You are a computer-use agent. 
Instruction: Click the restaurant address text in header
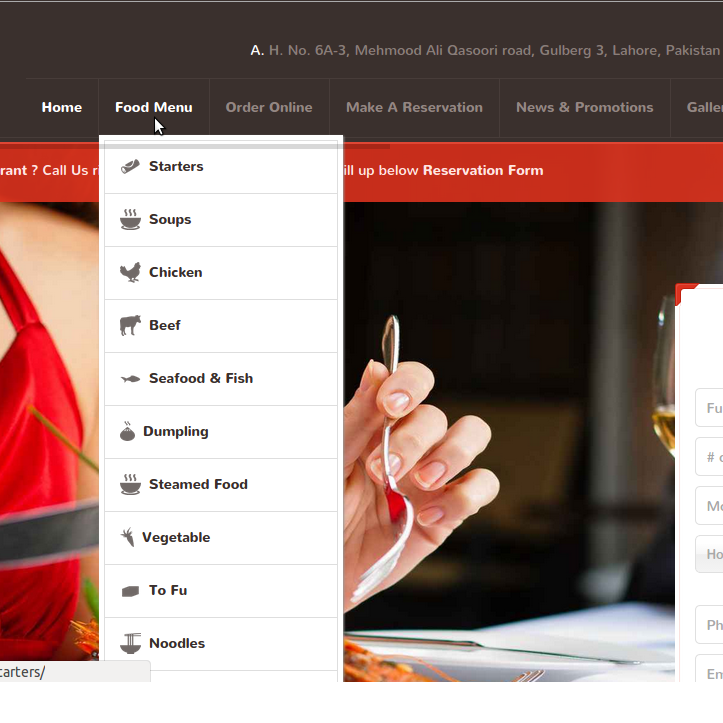tap(494, 50)
